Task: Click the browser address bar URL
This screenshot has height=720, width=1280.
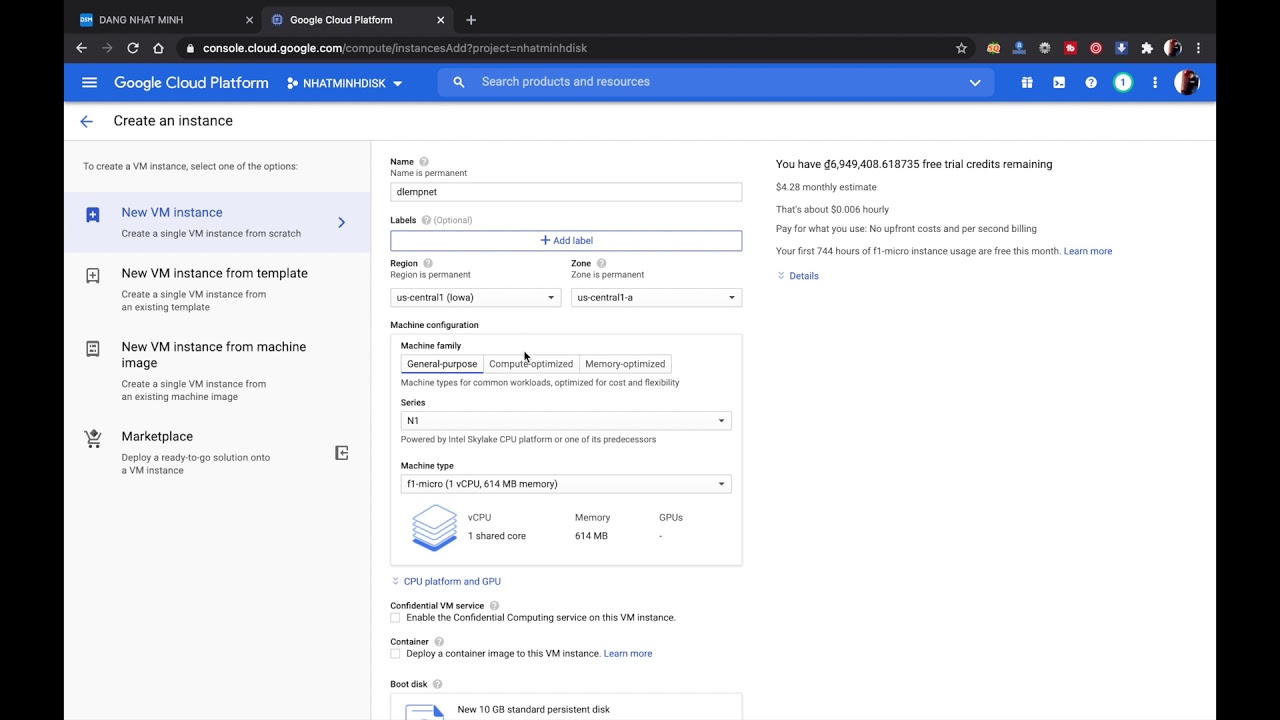Action: tap(395, 48)
